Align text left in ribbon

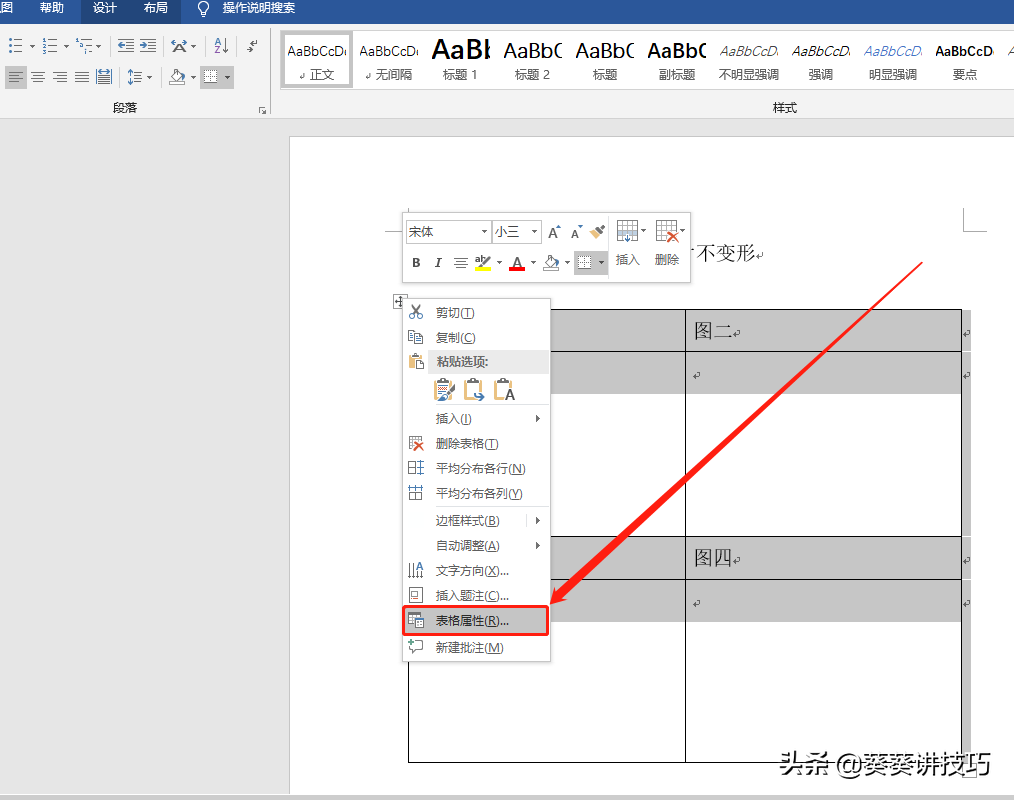click(16, 78)
